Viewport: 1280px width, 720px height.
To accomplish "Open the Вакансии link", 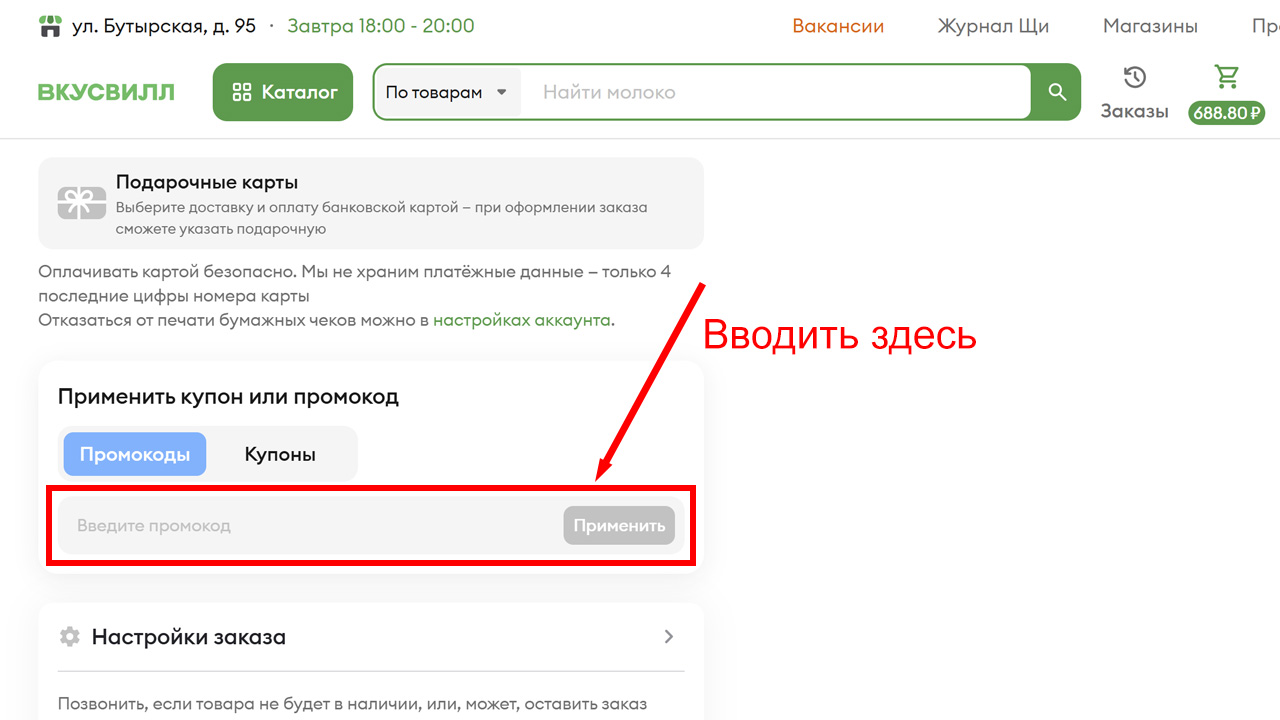I will tap(838, 26).
